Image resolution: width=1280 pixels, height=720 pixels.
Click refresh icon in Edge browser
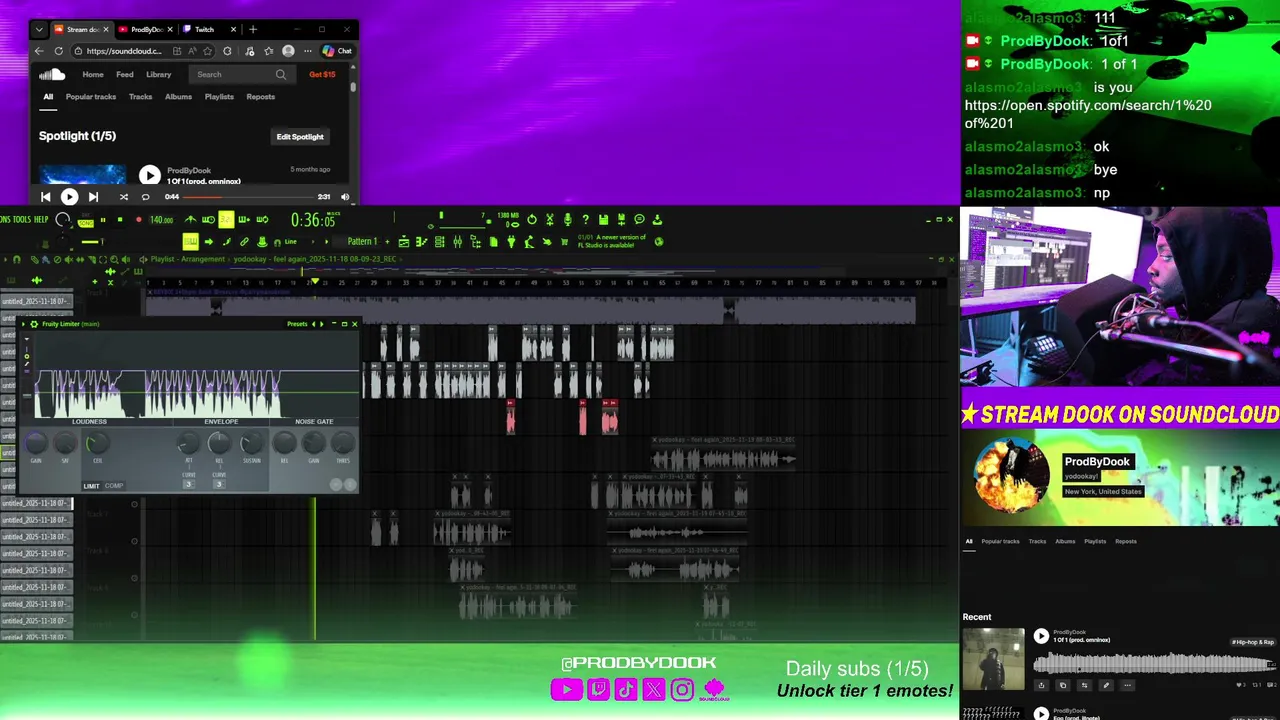tap(58, 51)
